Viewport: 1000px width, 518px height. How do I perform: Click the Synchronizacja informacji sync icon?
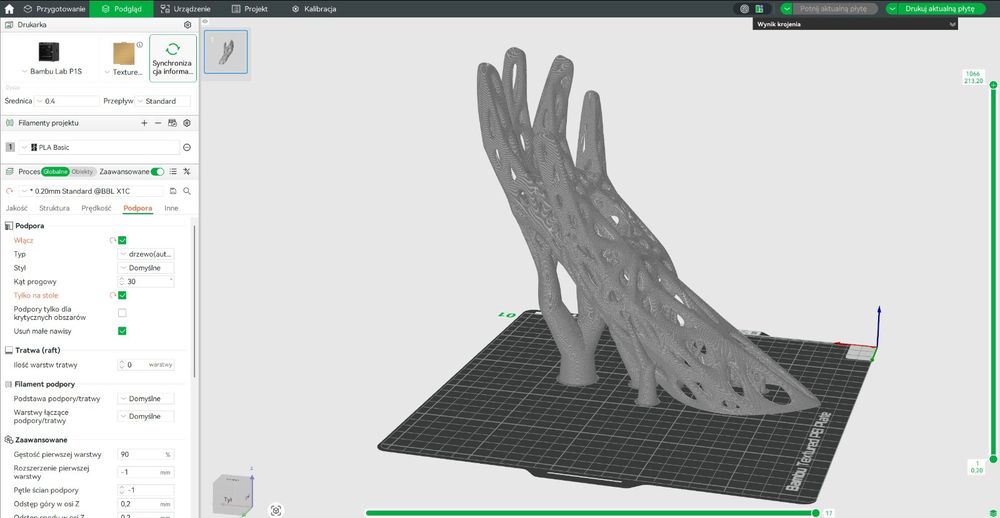click(x=172, y=49)
